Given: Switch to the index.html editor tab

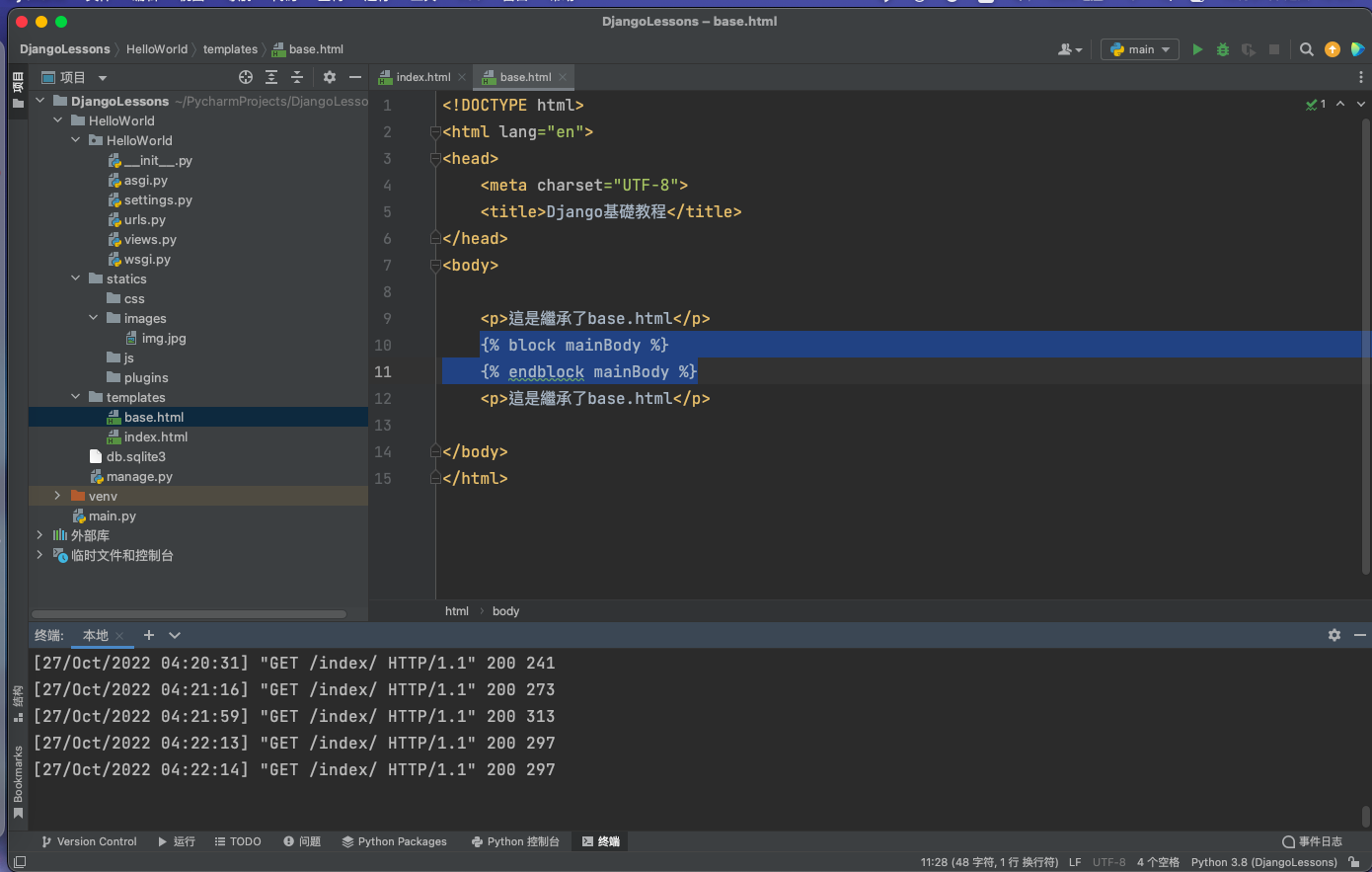Looking at the screenshot, I should [x=422, y=77].
